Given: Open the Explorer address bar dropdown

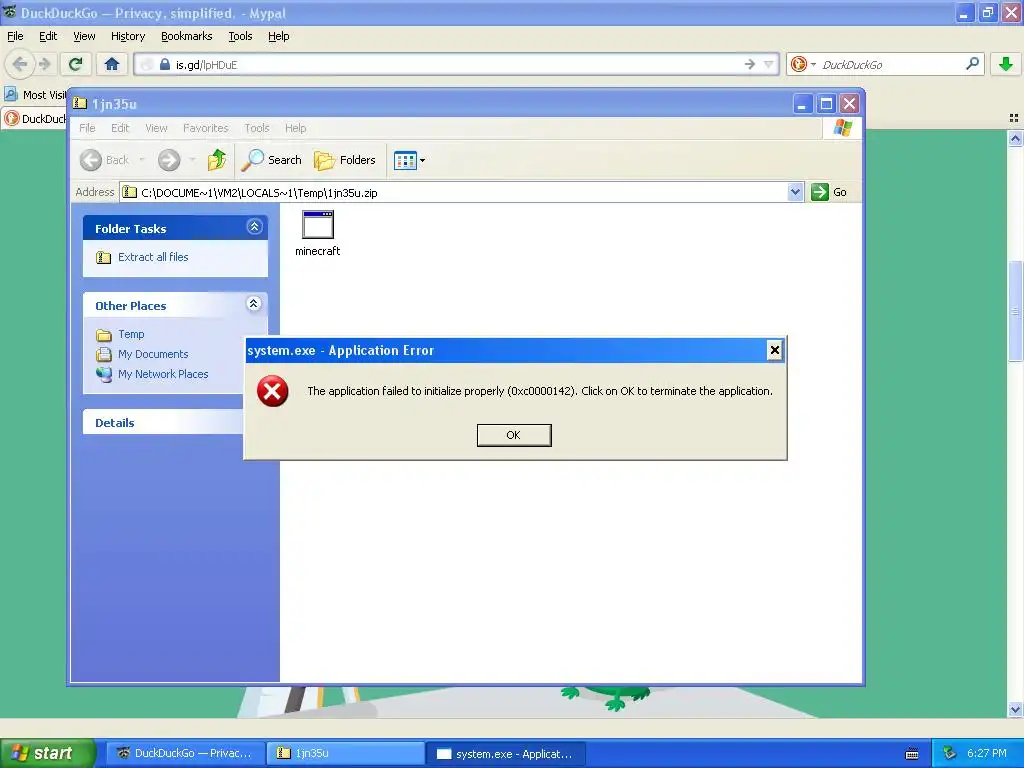Looking at the screenshot, I should (x=795, y=192).
